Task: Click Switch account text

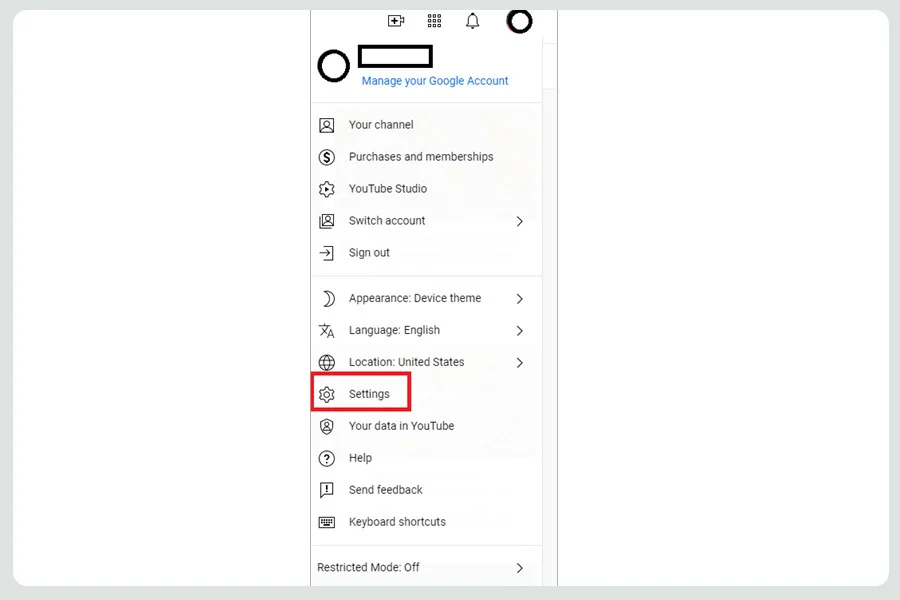Action: pos(387,221)
